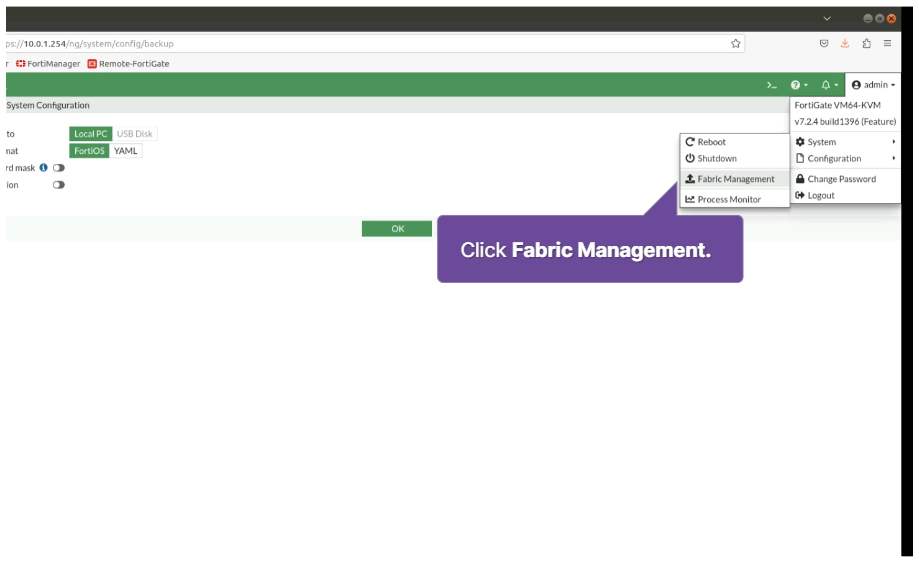Click Logout in the admin menu
This screenshot has height=569, width=919.
click(845, 195)
